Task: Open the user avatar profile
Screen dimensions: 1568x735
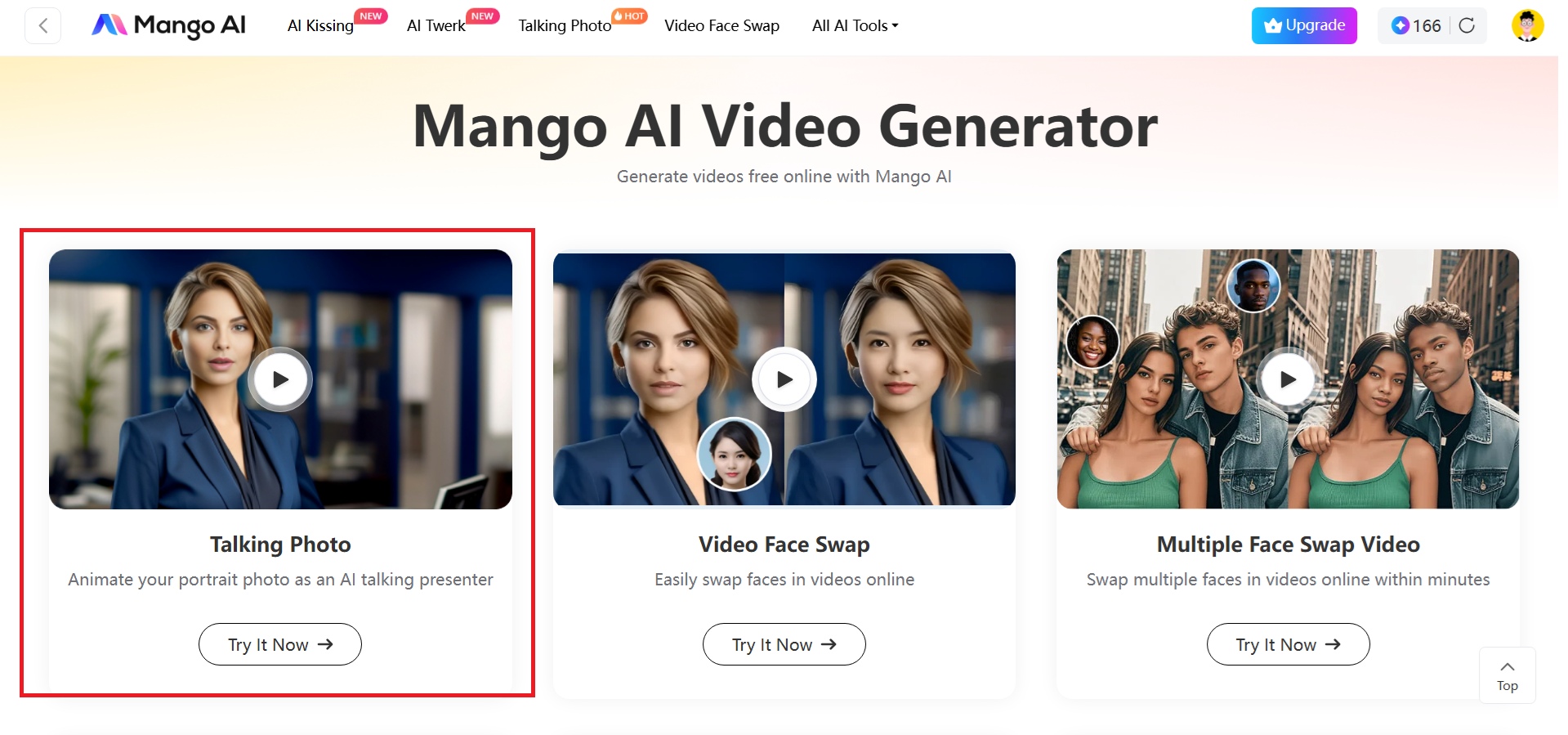Action: pyautogui.click(x=1527, y=25)
